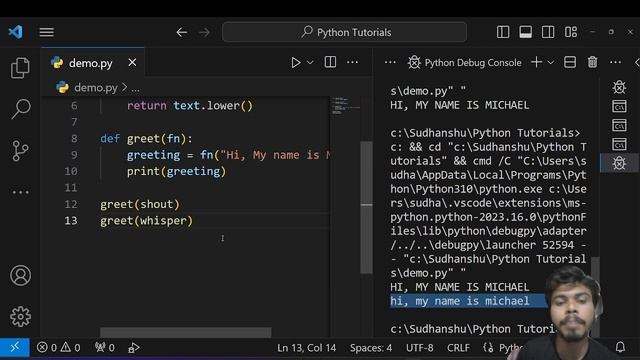Open editor More Actions menu
Viewport: 640px width, 360px height.
pos(352,62)
